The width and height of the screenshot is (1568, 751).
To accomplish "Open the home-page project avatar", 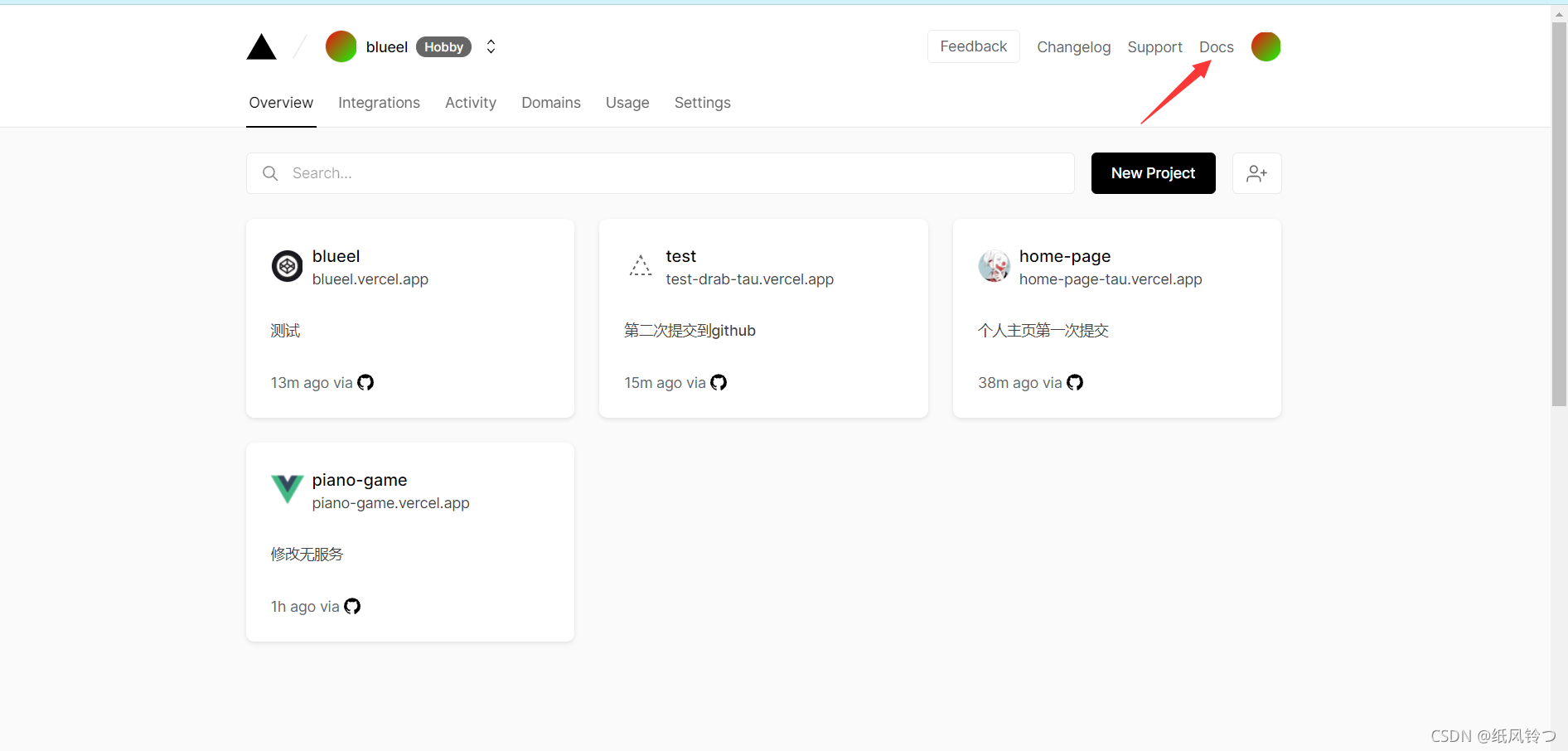I will pyautogui.click(x=995, y=266).
